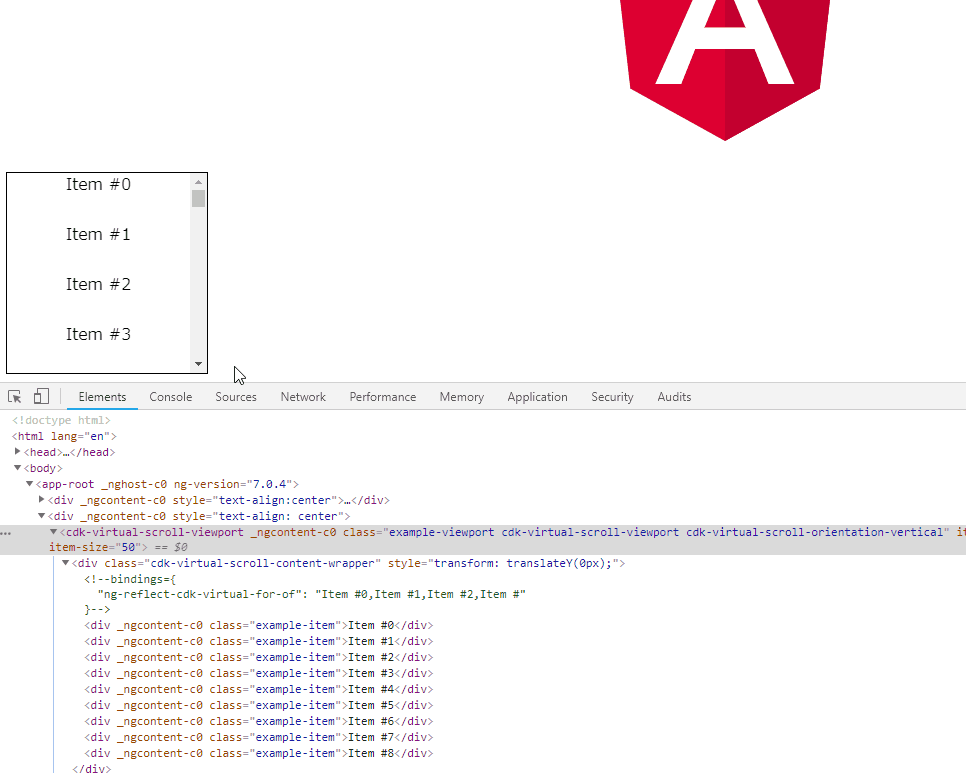The height and width of the screenshot is (773, 966).
Task: Click Item #1 in the viewport list
Action: [x=99, y=234]
